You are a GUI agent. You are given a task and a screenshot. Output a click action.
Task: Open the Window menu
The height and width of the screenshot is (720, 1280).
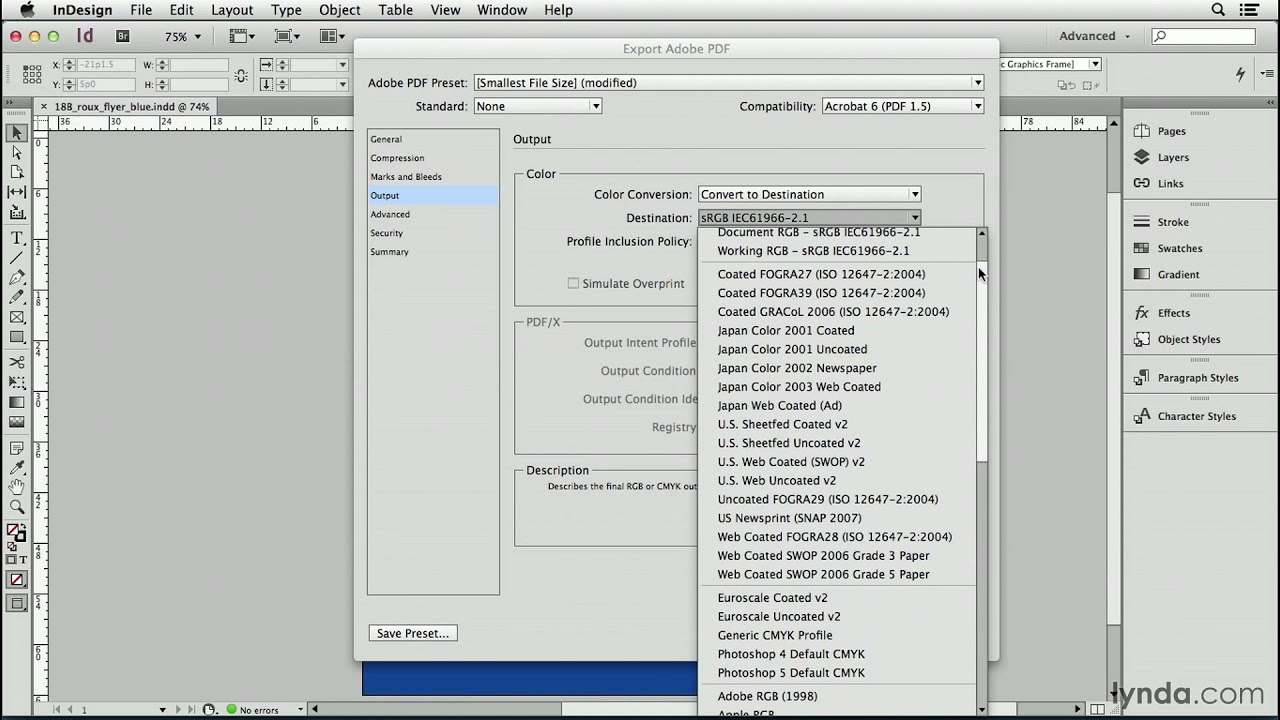502,10
